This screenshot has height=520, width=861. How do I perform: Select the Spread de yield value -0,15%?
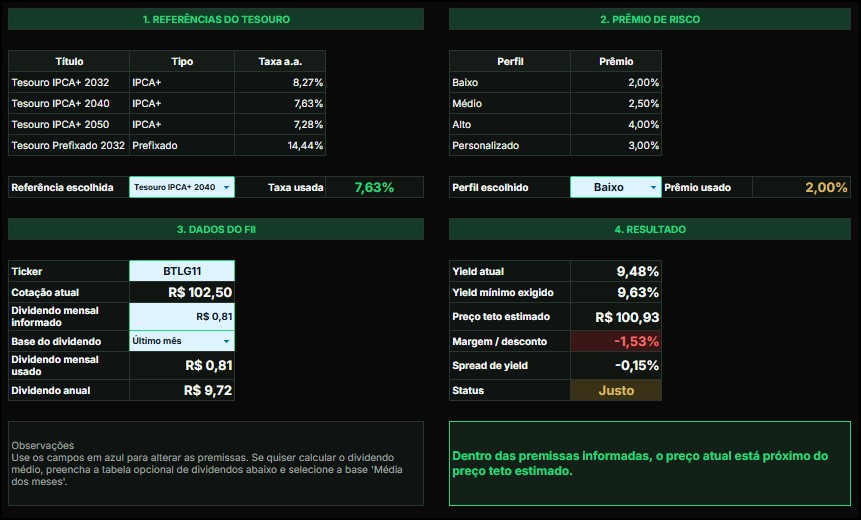pyautogui.click(x=616, y=365)
